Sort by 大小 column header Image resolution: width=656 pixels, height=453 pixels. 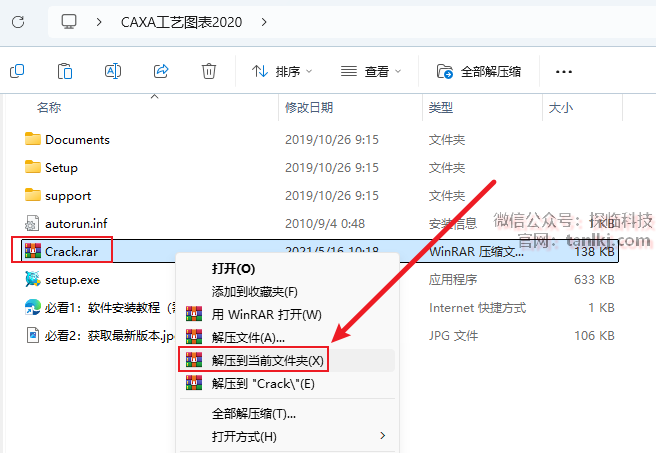click(x=561, y=107)
